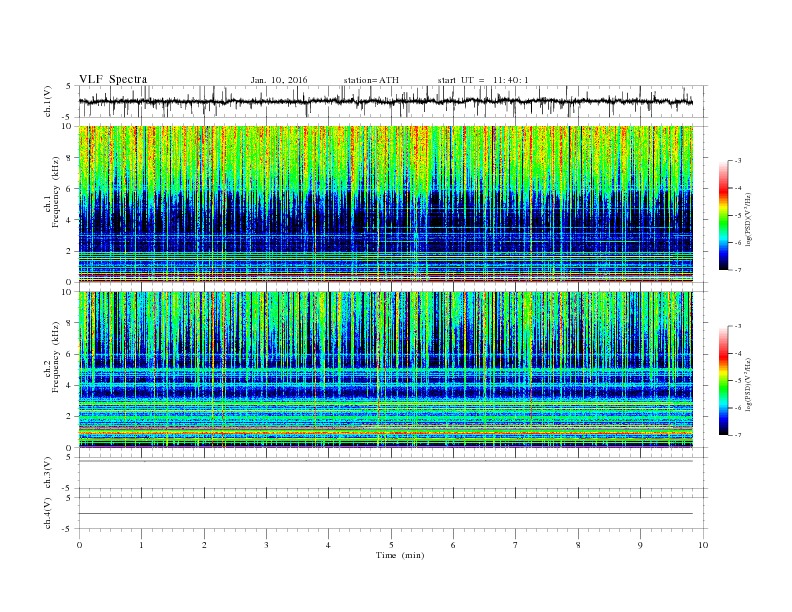Click the 'start UT = 11:40:1' label
Viewport: 792px width, 612px height.
(x=483, y=80)
